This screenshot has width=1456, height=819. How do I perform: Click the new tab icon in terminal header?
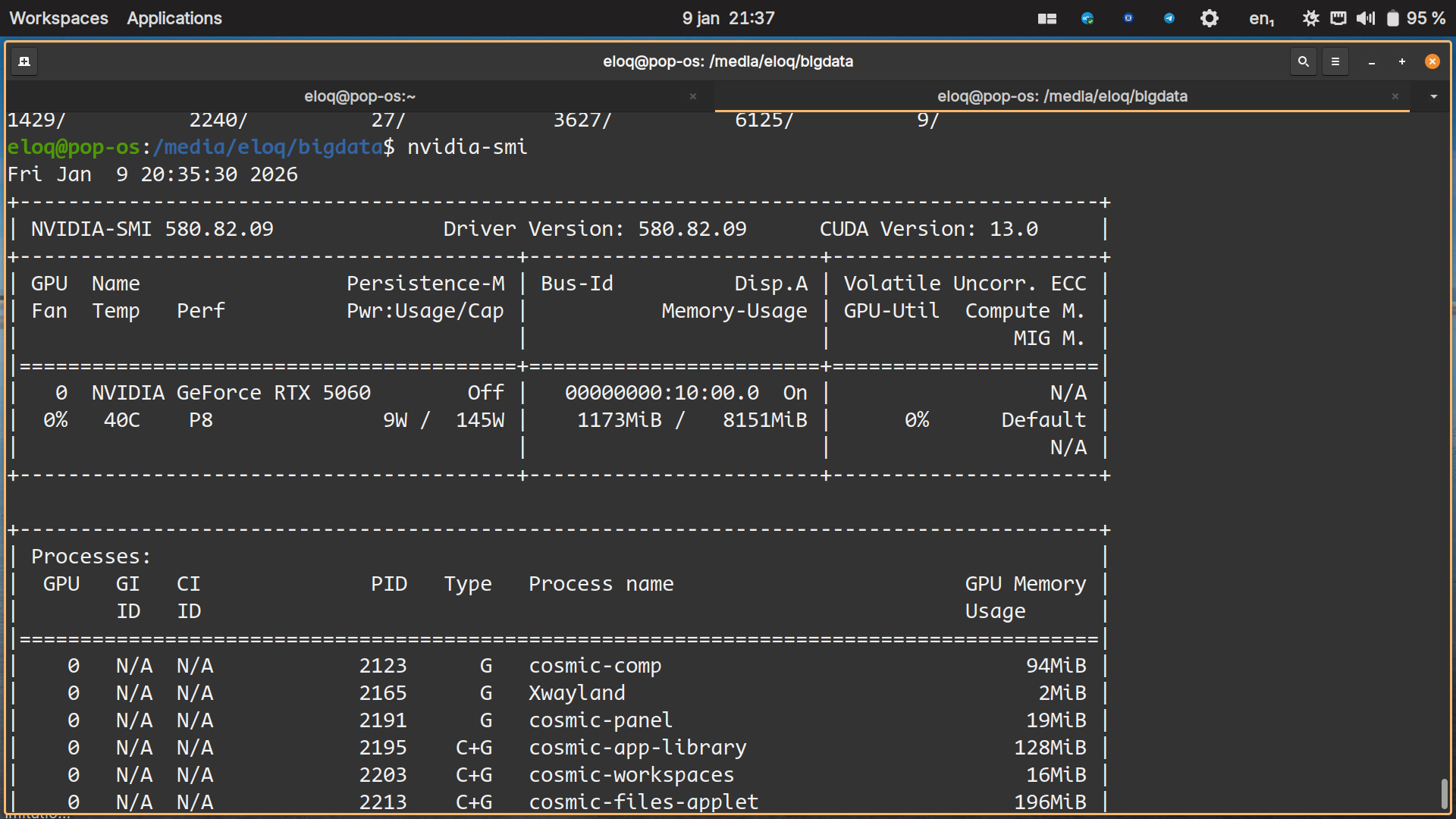(x=24, y=61)
